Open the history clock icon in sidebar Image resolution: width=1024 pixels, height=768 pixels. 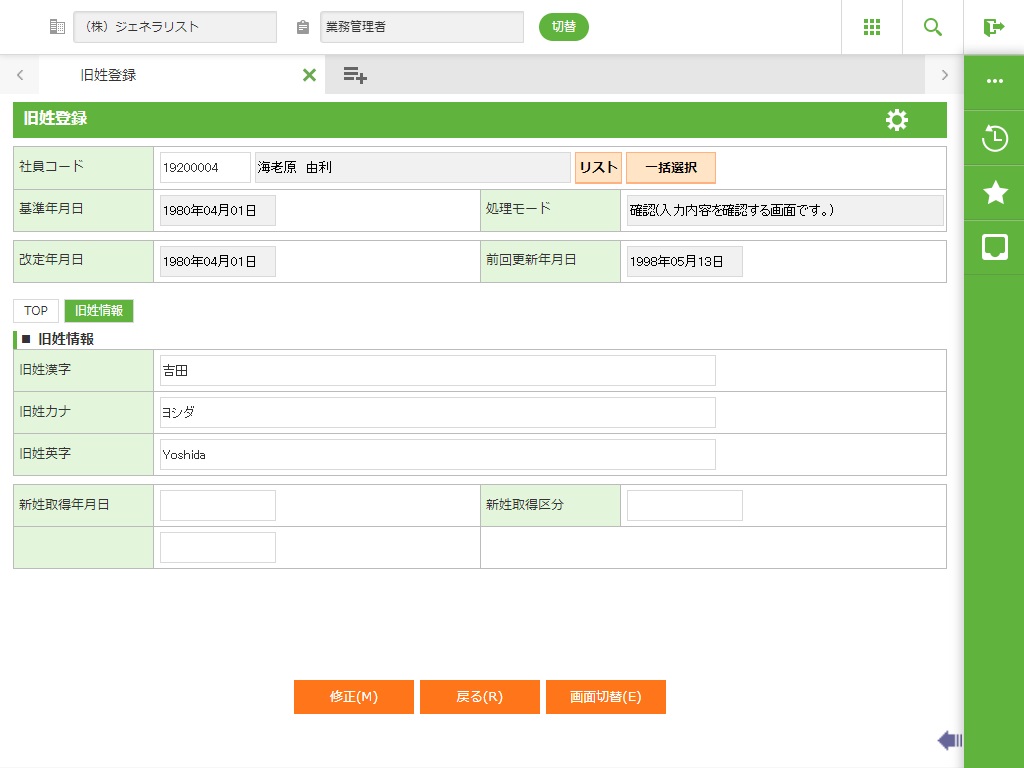pos(994,138)
